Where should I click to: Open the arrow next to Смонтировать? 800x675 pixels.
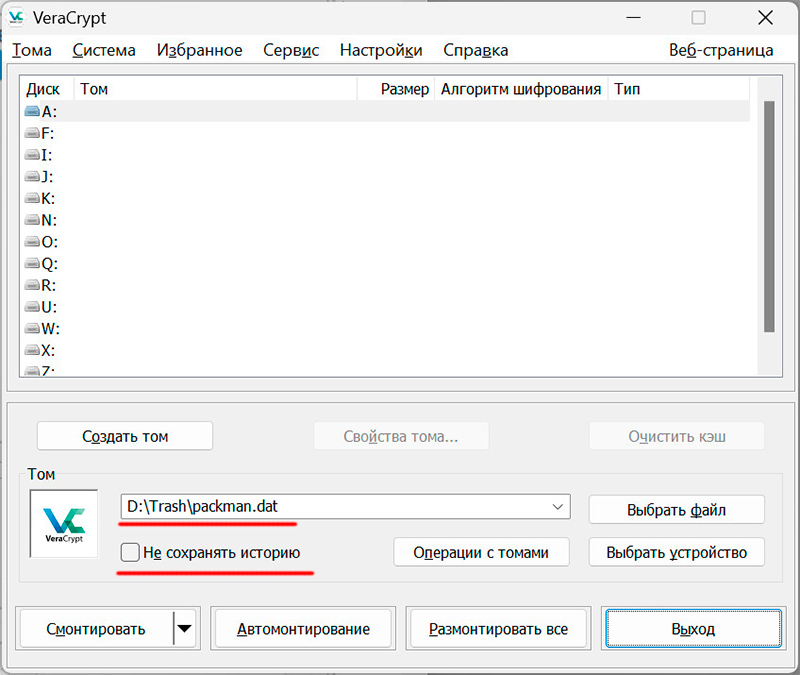[186, 629]
